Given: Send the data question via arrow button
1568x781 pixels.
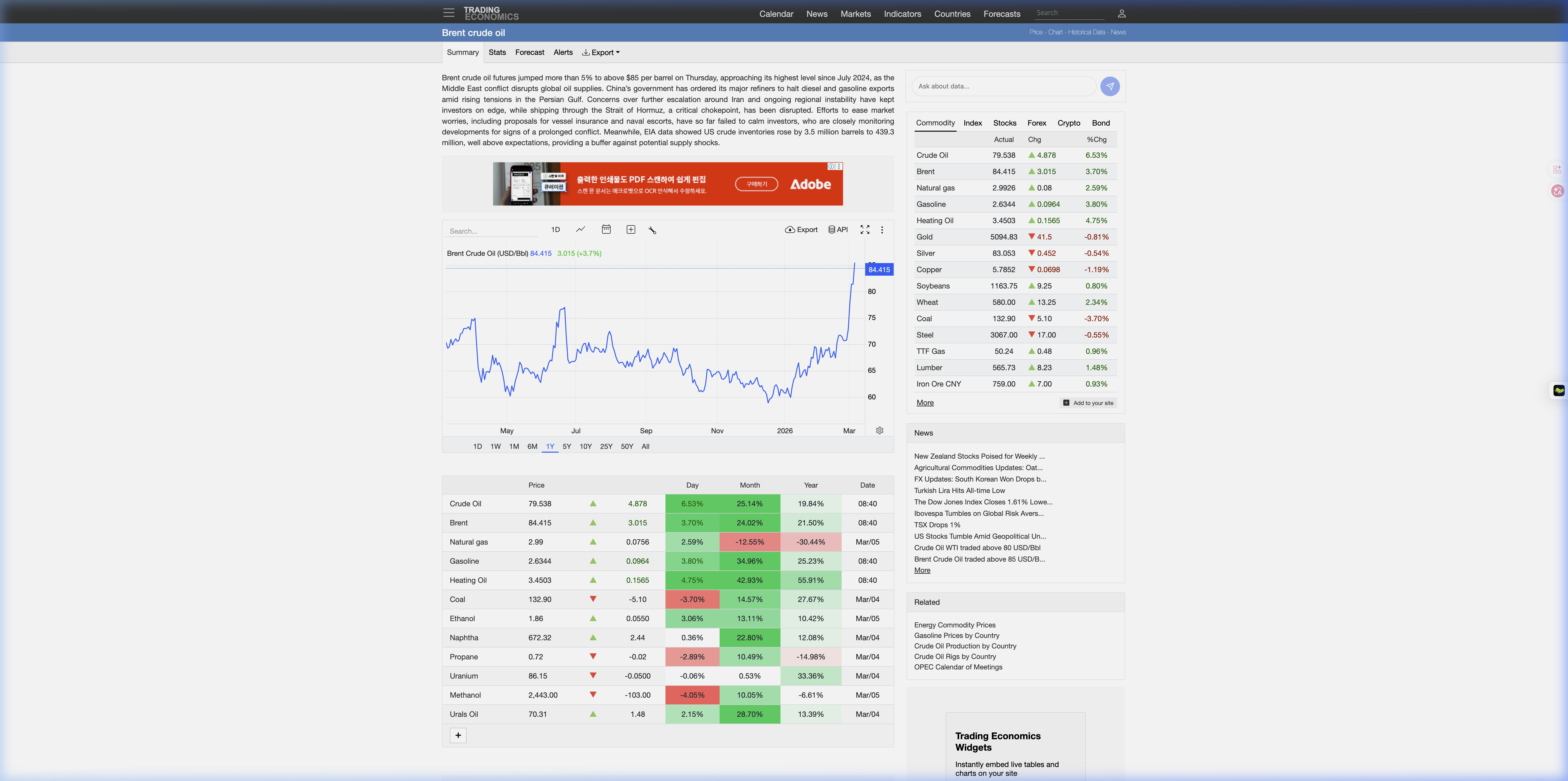Looking at the screenshot, I should 1110,86.
